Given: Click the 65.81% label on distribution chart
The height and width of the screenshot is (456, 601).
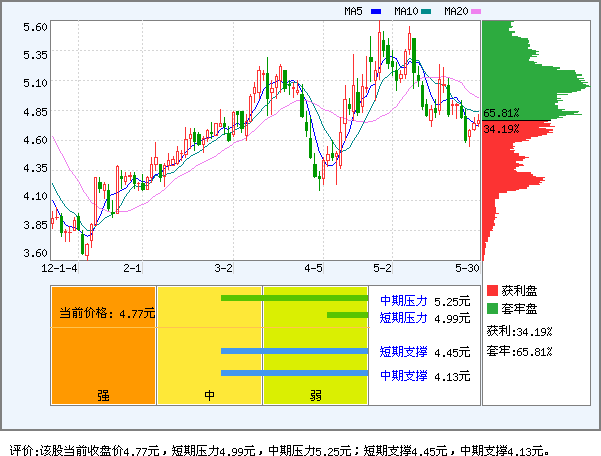Looking at the screenshot, I should [501, 113].
